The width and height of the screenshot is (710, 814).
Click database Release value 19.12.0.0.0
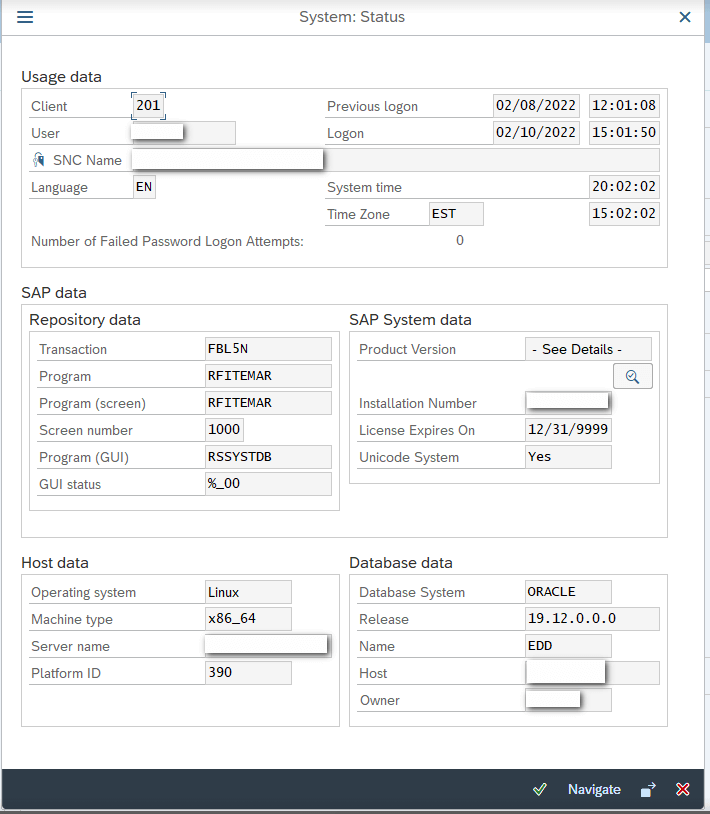592,619
